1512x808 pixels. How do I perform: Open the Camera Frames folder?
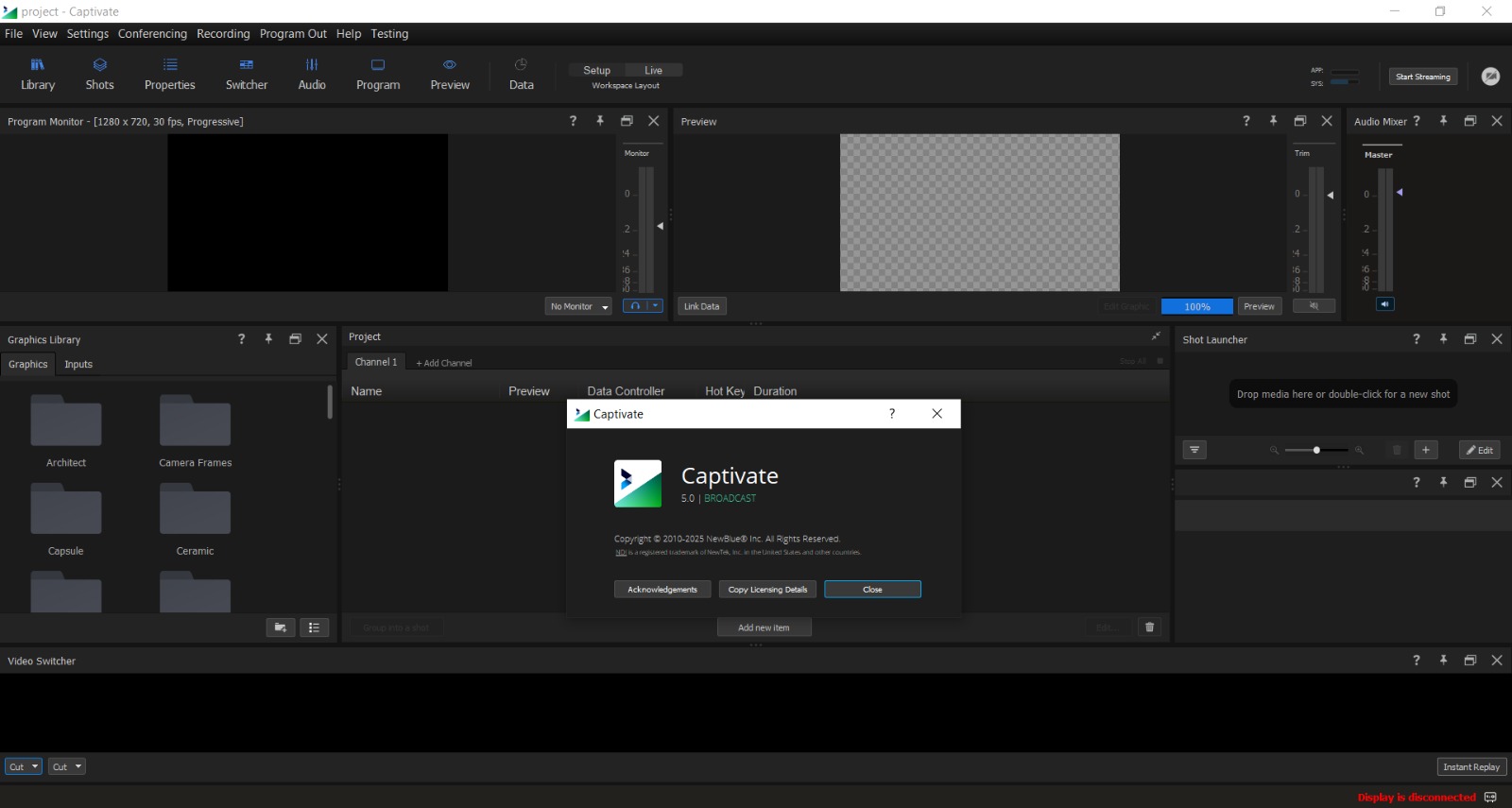196,432
